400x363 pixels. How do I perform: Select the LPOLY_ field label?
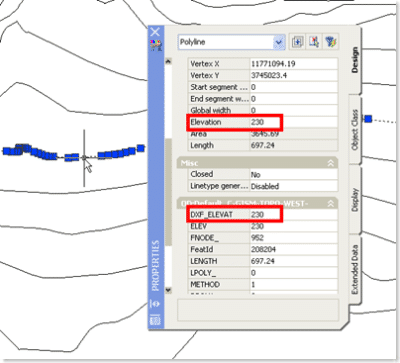[x=203, y=273]
